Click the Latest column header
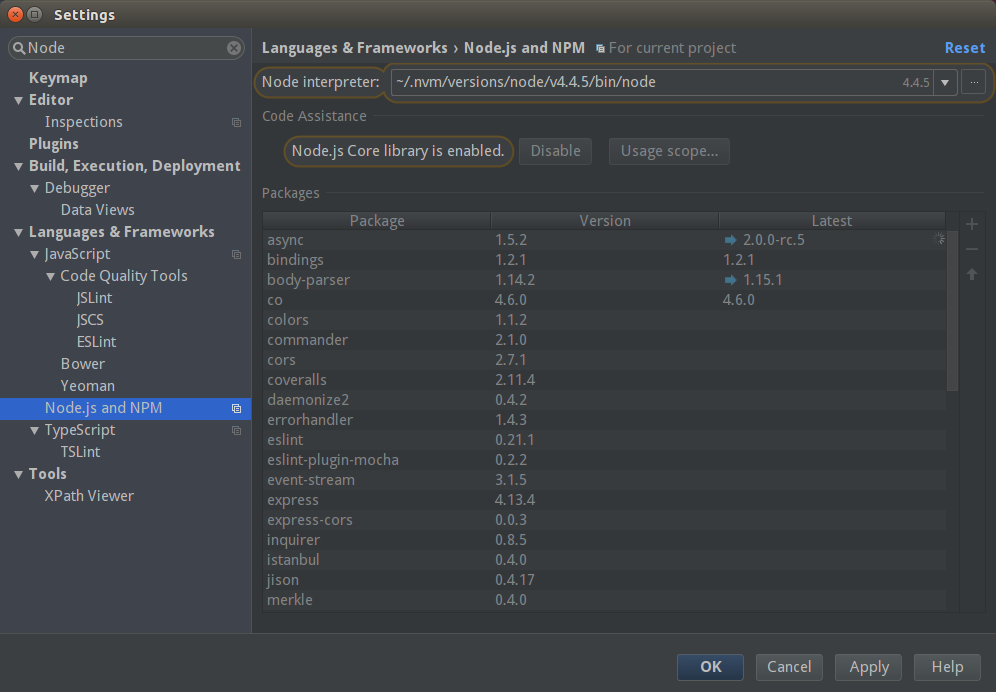Viewport: 996px width, 692px height. (x=832, y=220)
